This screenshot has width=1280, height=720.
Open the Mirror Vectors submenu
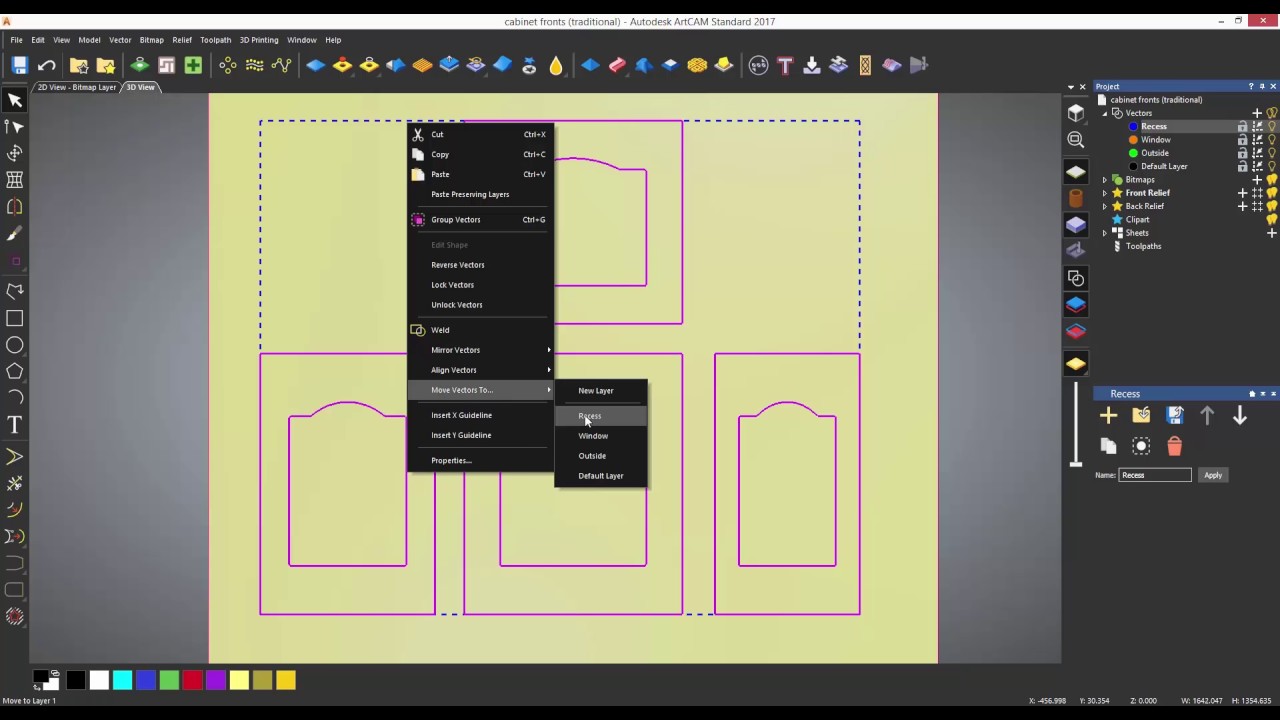click(480, 350)
